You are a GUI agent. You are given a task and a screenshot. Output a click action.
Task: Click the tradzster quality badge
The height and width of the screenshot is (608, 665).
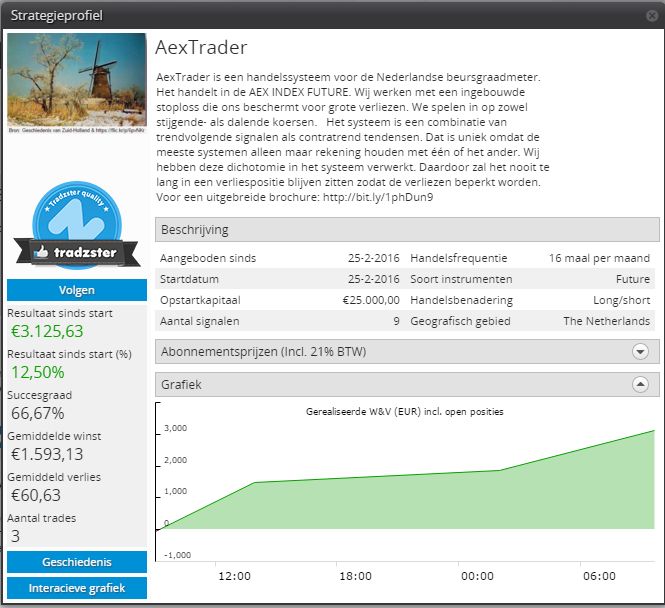[x=77, y=225]
